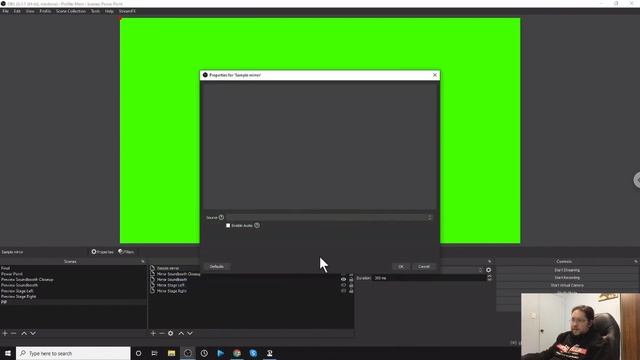Click the transition Duration value field
The height and width of the screenshot is (360, 640).
pos(429,278)
